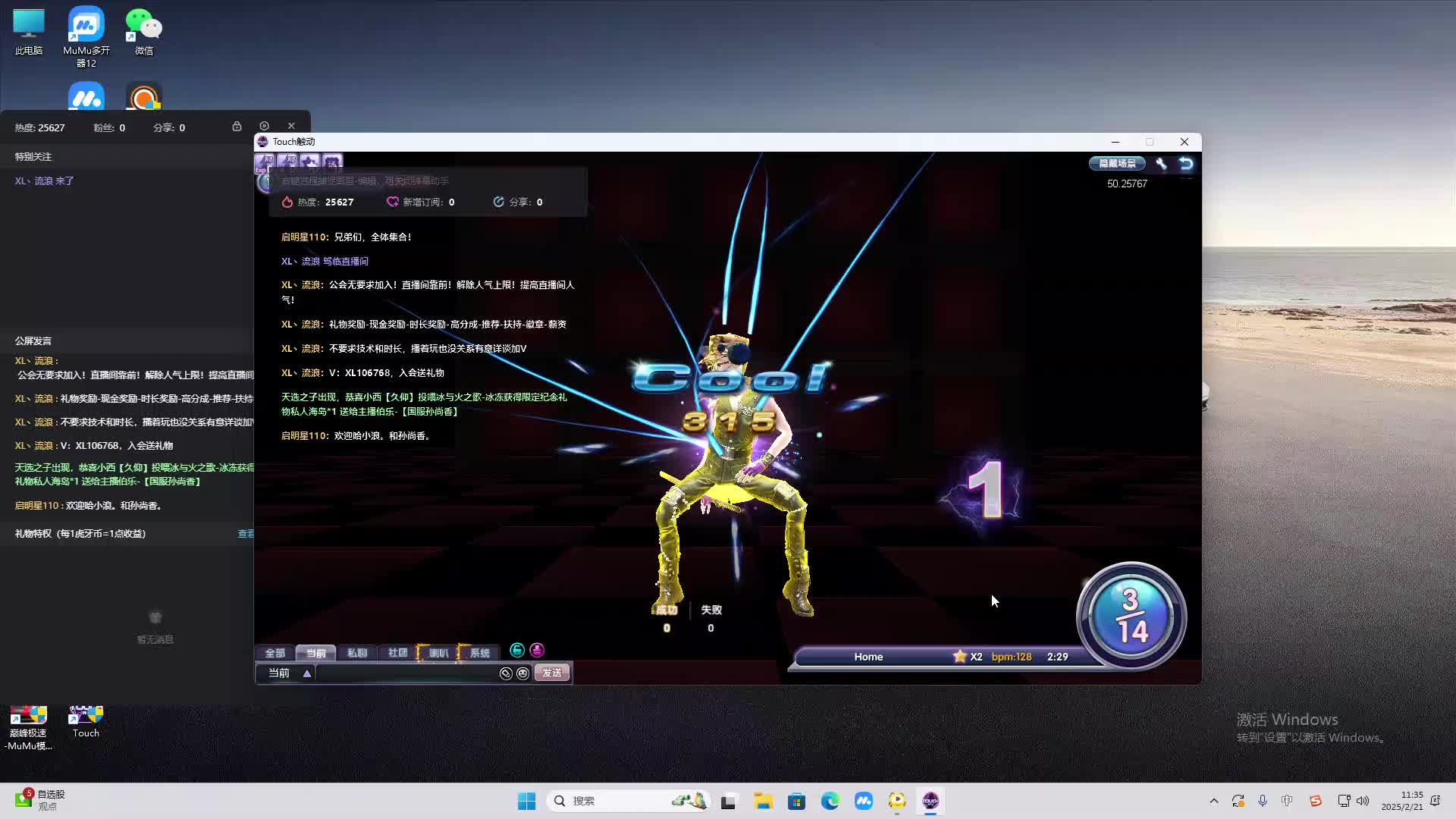Toggle the lock icon in stream panel
Screen dimensions: 1456x819
coord(237,127)
